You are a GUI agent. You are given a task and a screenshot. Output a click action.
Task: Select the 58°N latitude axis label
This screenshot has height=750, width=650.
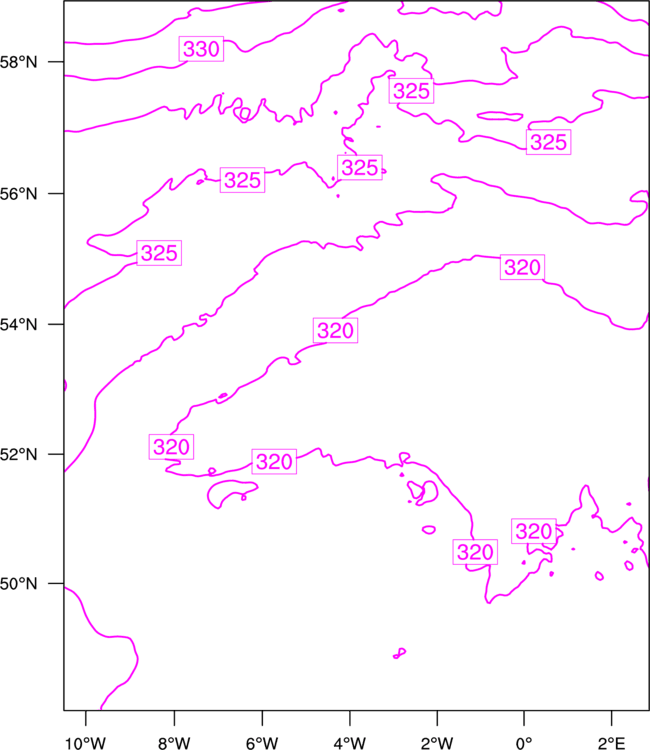click(x=18, y=62)
